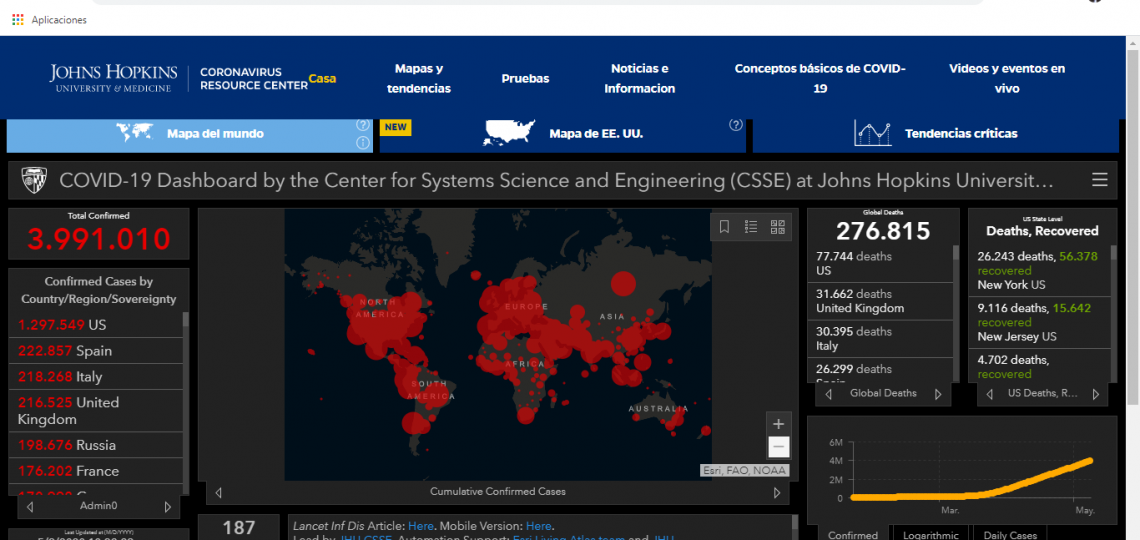Click the NEW badge on US map tab
Viewport: 1140px width, 540px height.
tap(396, 127)
